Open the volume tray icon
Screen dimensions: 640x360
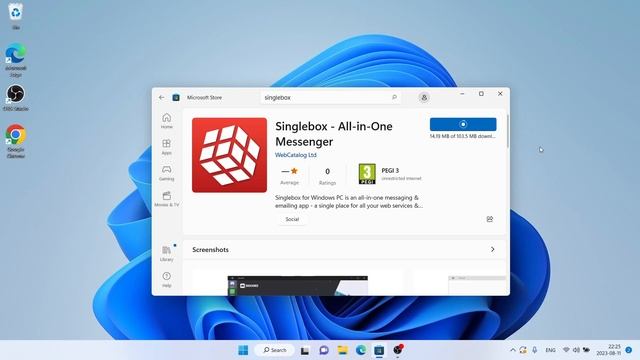[576, 350]
